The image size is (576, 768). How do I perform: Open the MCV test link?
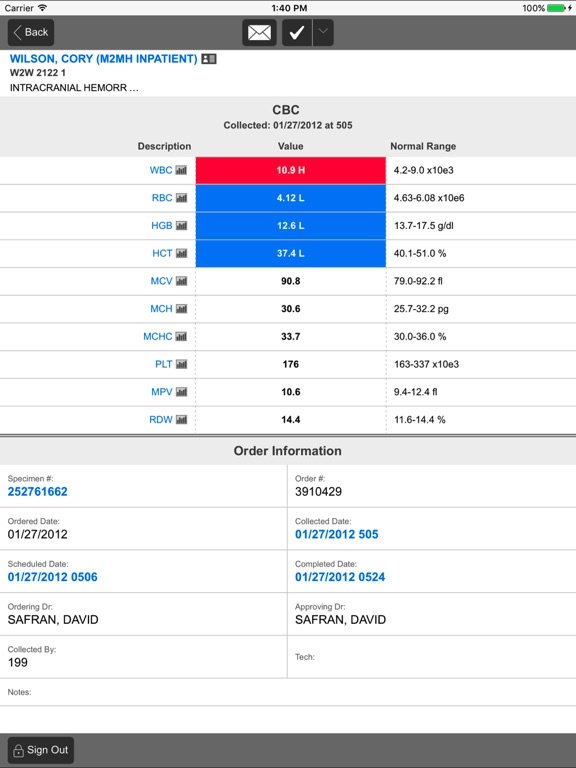pos(161,281)
